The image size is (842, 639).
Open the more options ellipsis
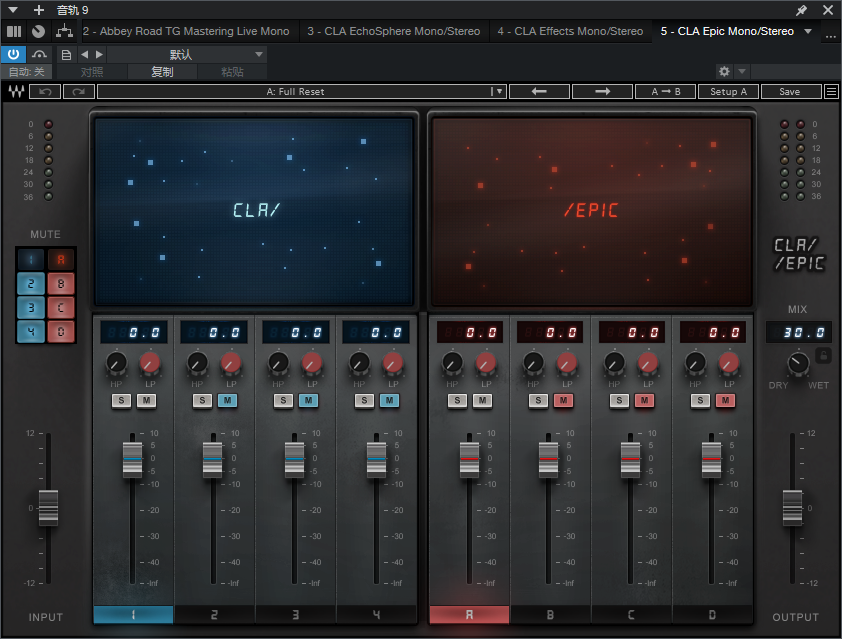[831, 35]
